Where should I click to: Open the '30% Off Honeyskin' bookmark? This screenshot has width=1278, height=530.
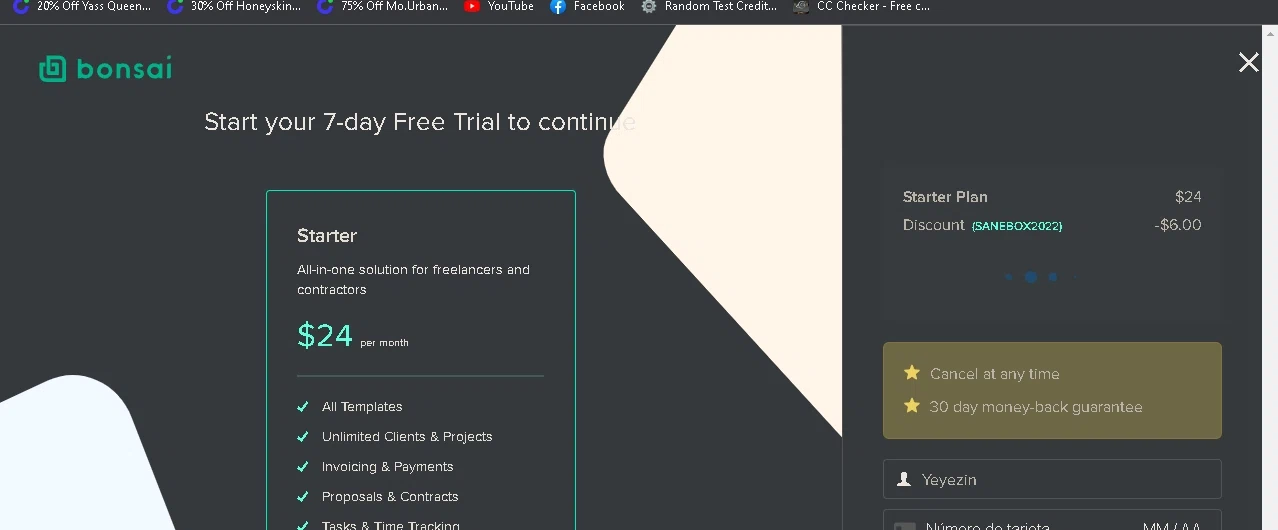[x=233, y=6]
